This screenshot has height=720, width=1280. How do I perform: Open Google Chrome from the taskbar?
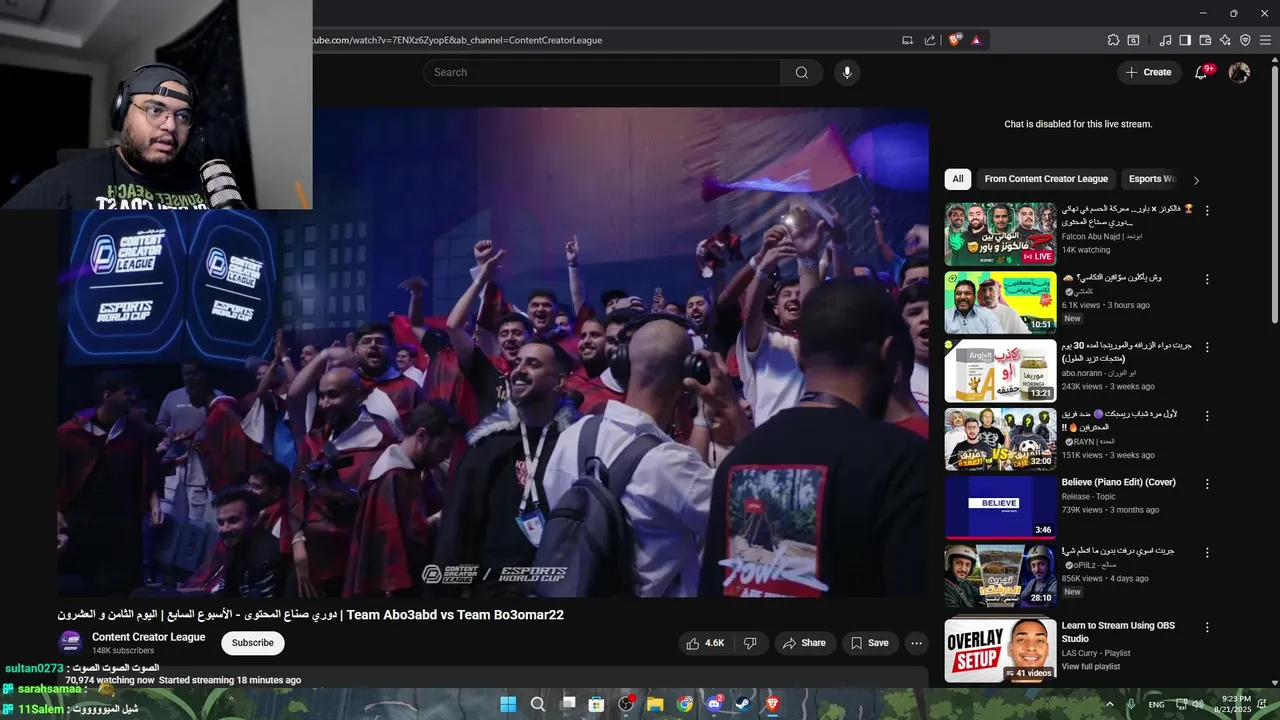pos(685,704)
